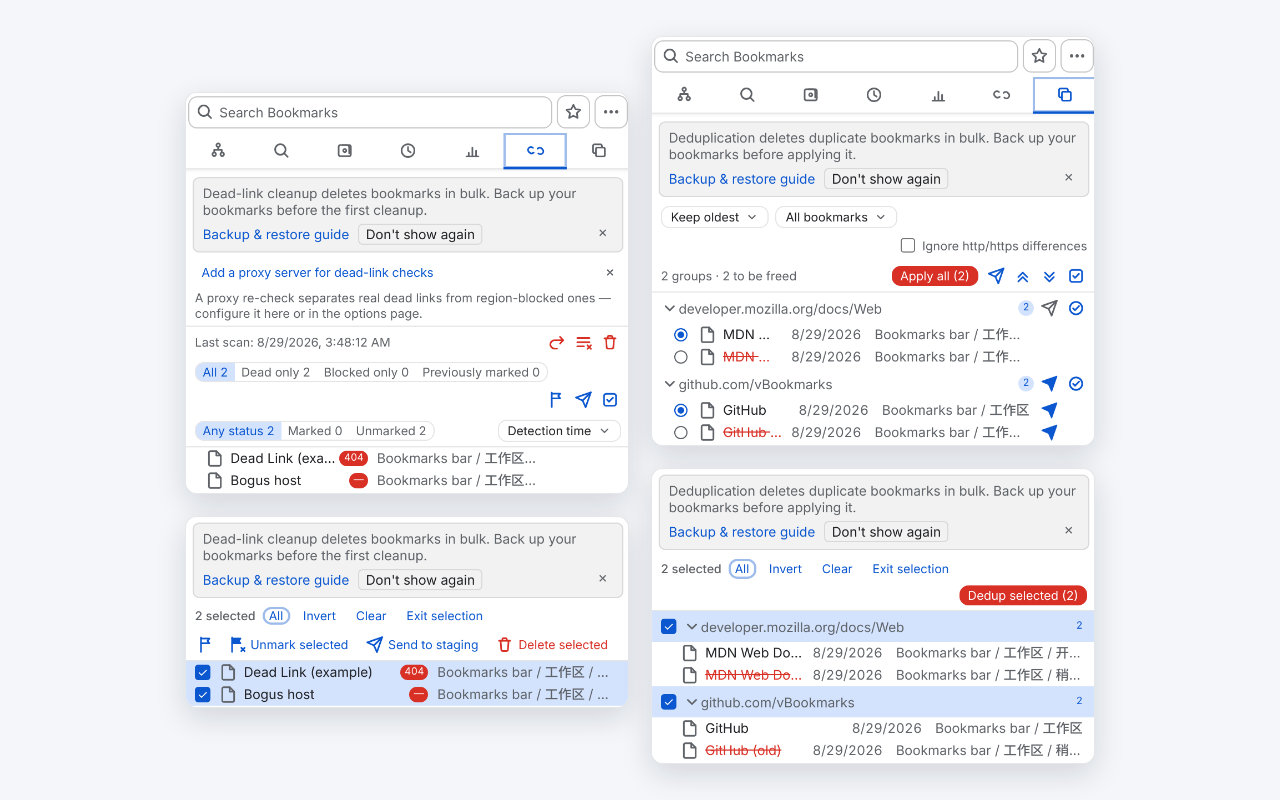Uncheck the Bogus host row checkbox
This screenshot has height=800, width=1280.
[203, 694]
